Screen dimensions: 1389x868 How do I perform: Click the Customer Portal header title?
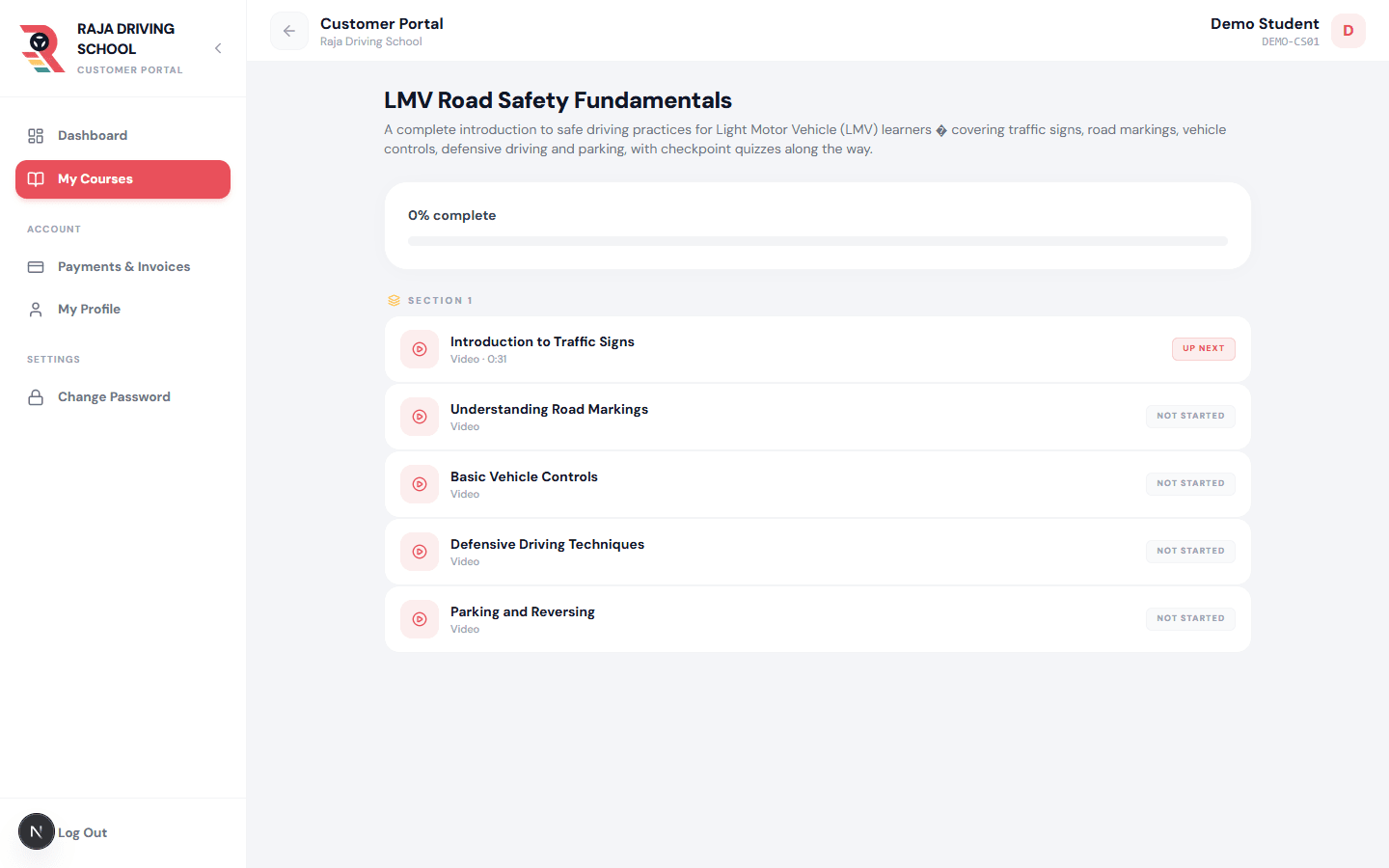382,24
